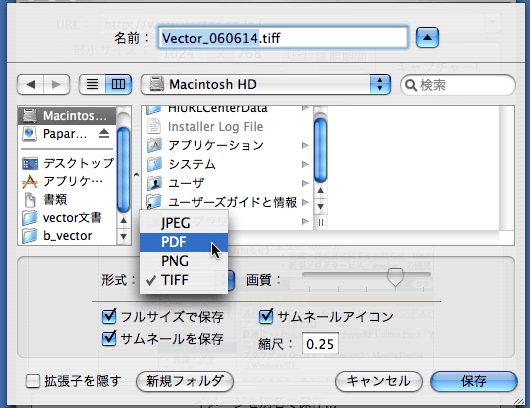
Task: Select Macintosh HD in sidebar
Action: click(67, 116)
